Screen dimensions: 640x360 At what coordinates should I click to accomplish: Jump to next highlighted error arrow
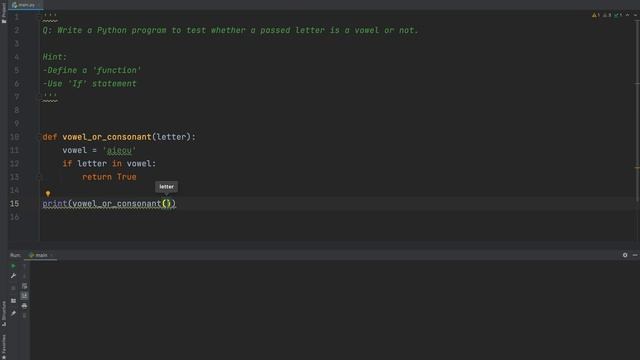(x=636, y=15)
